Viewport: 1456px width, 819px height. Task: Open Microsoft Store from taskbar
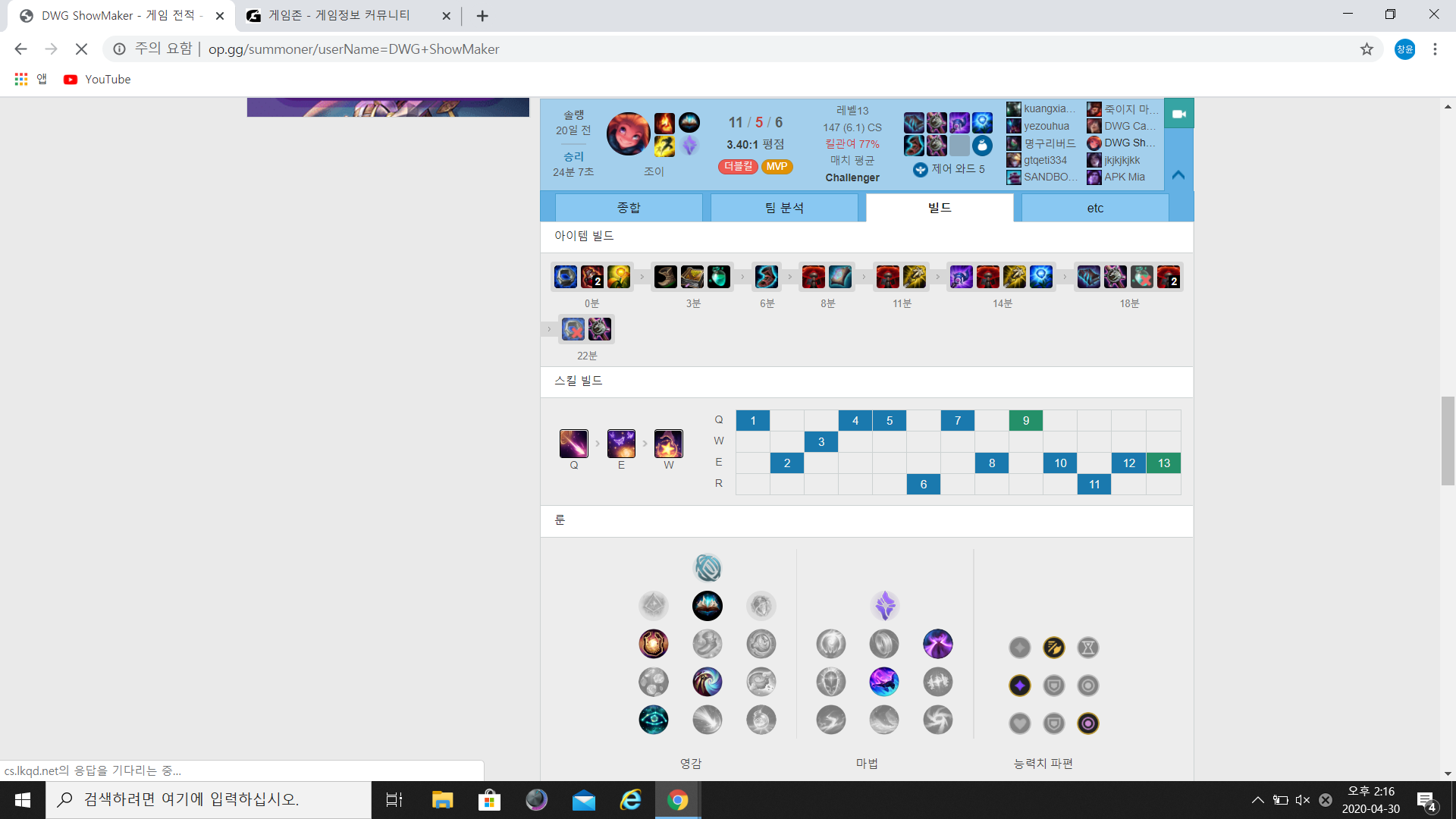tap(489, 800)
